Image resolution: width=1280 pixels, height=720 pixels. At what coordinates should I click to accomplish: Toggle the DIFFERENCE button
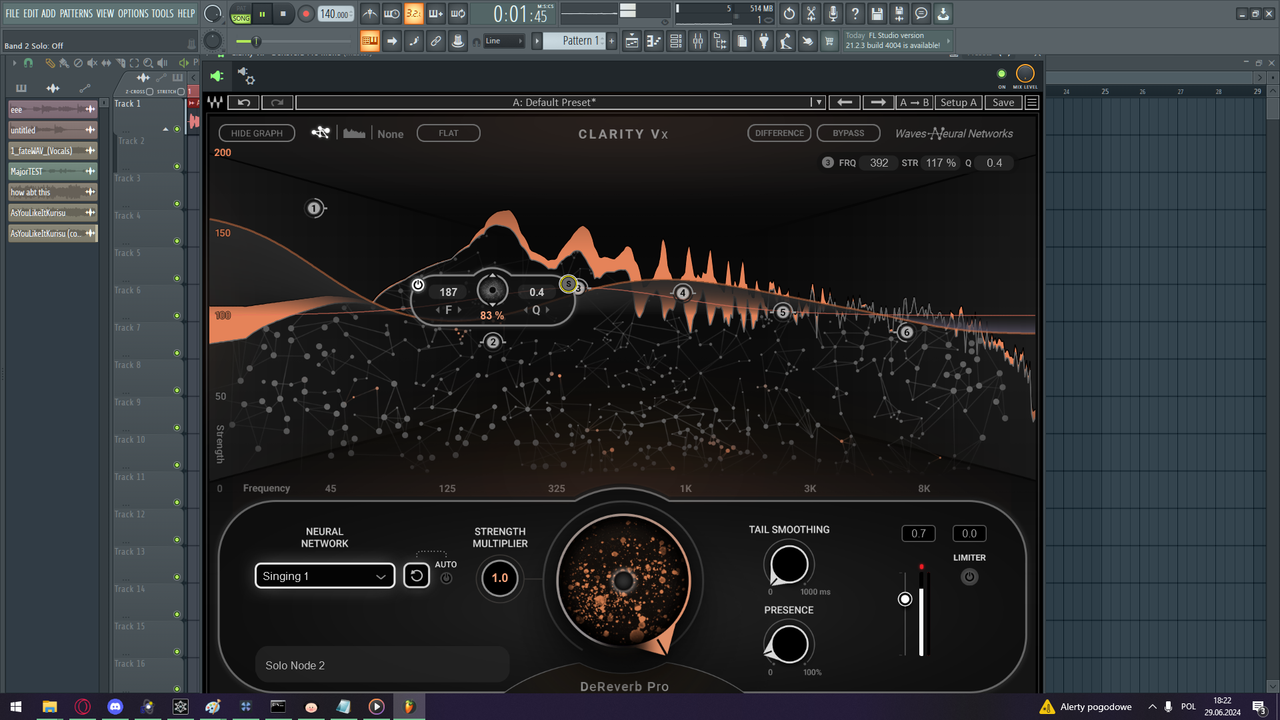point(779,133)
